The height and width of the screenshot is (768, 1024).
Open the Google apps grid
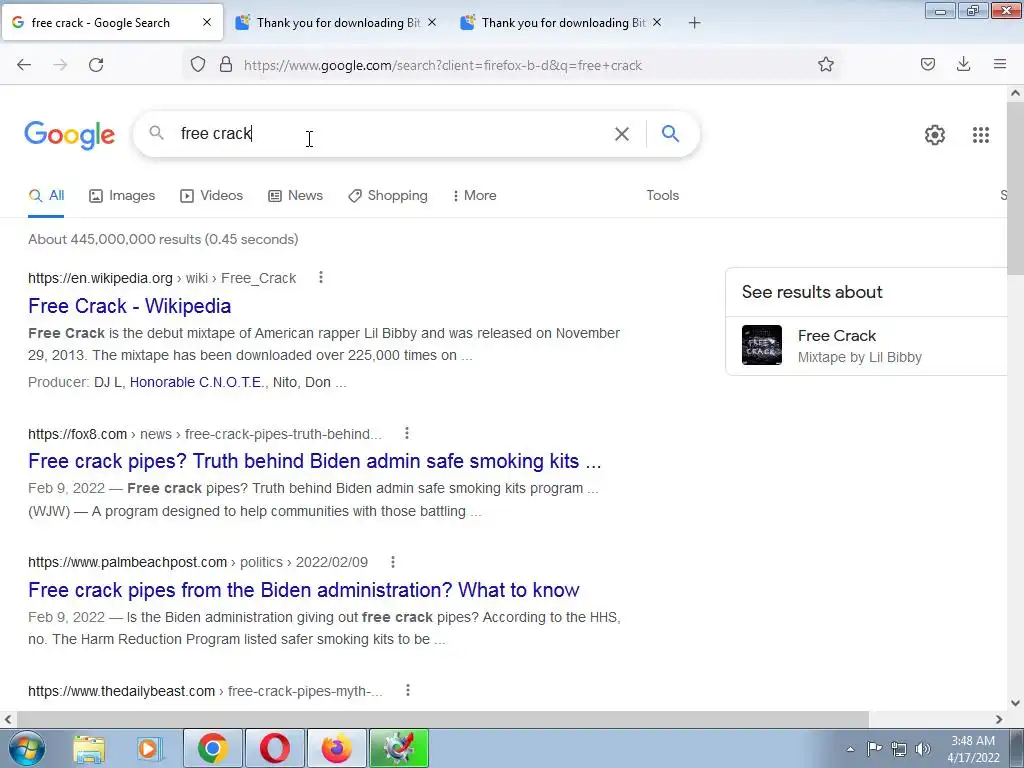(x=980, y=135)
